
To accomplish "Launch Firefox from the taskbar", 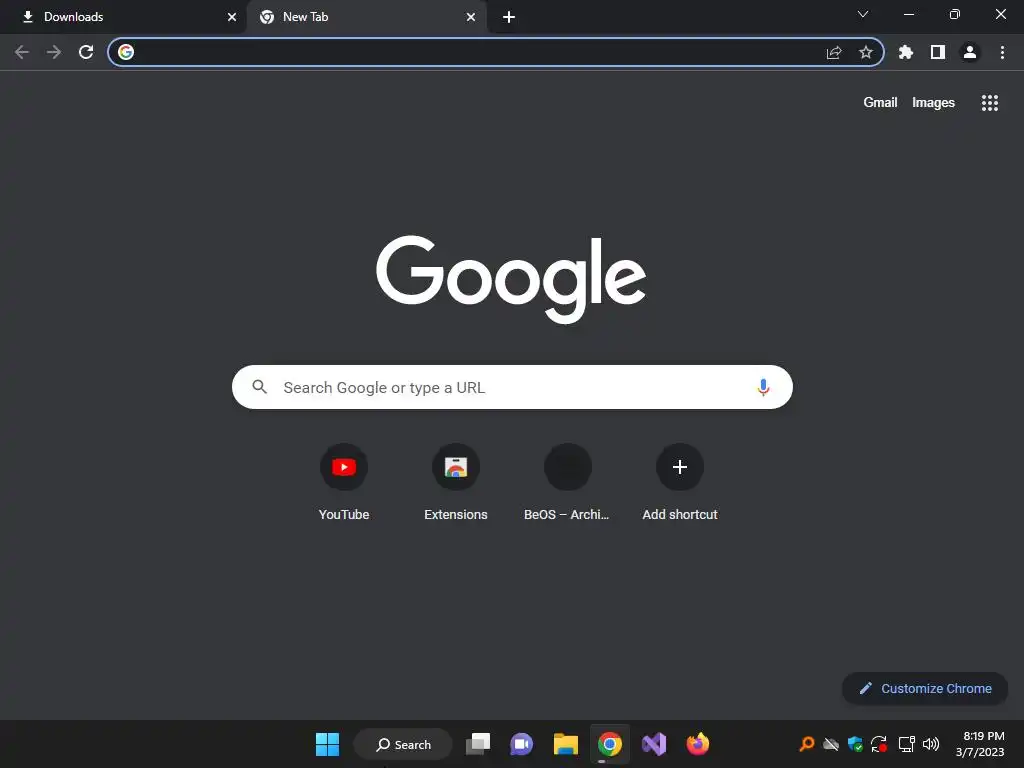I will pyautogui.click(x=697, y=744).
